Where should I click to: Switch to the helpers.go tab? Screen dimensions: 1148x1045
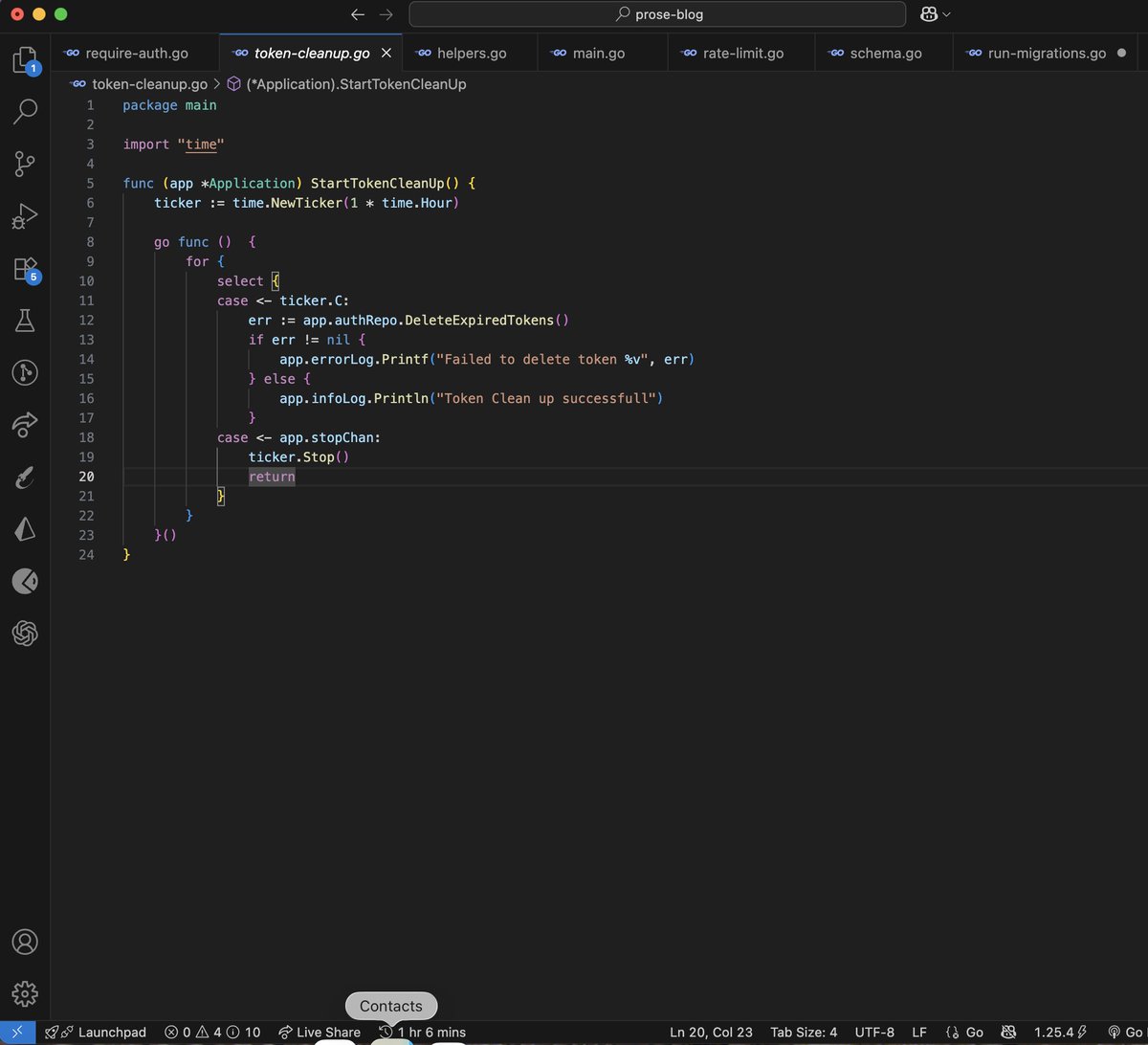471,53
